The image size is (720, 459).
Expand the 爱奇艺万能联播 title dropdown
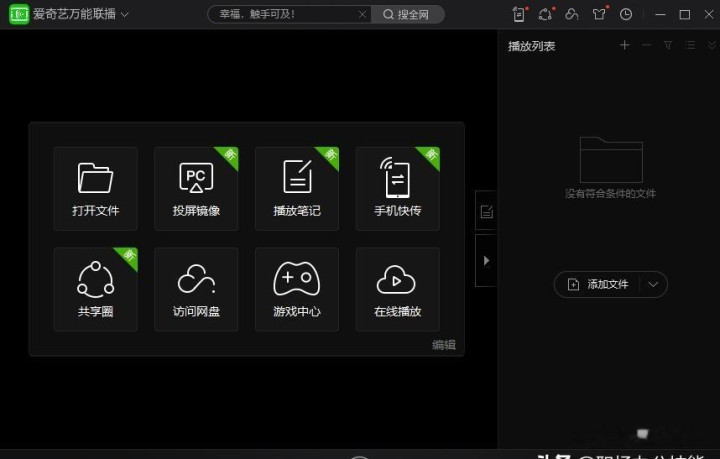pyautogui.click(x=124, y=15)
